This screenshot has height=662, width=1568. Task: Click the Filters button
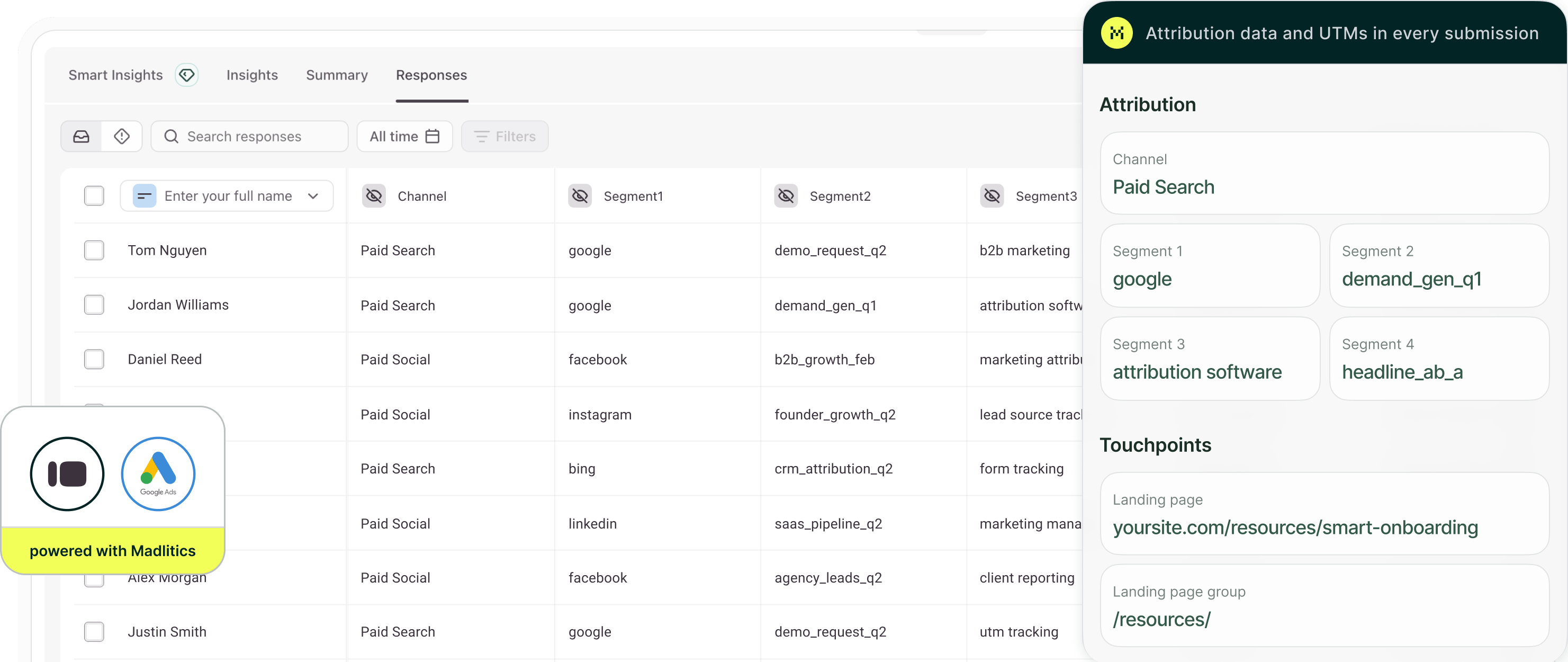click(x=504, y=137)
